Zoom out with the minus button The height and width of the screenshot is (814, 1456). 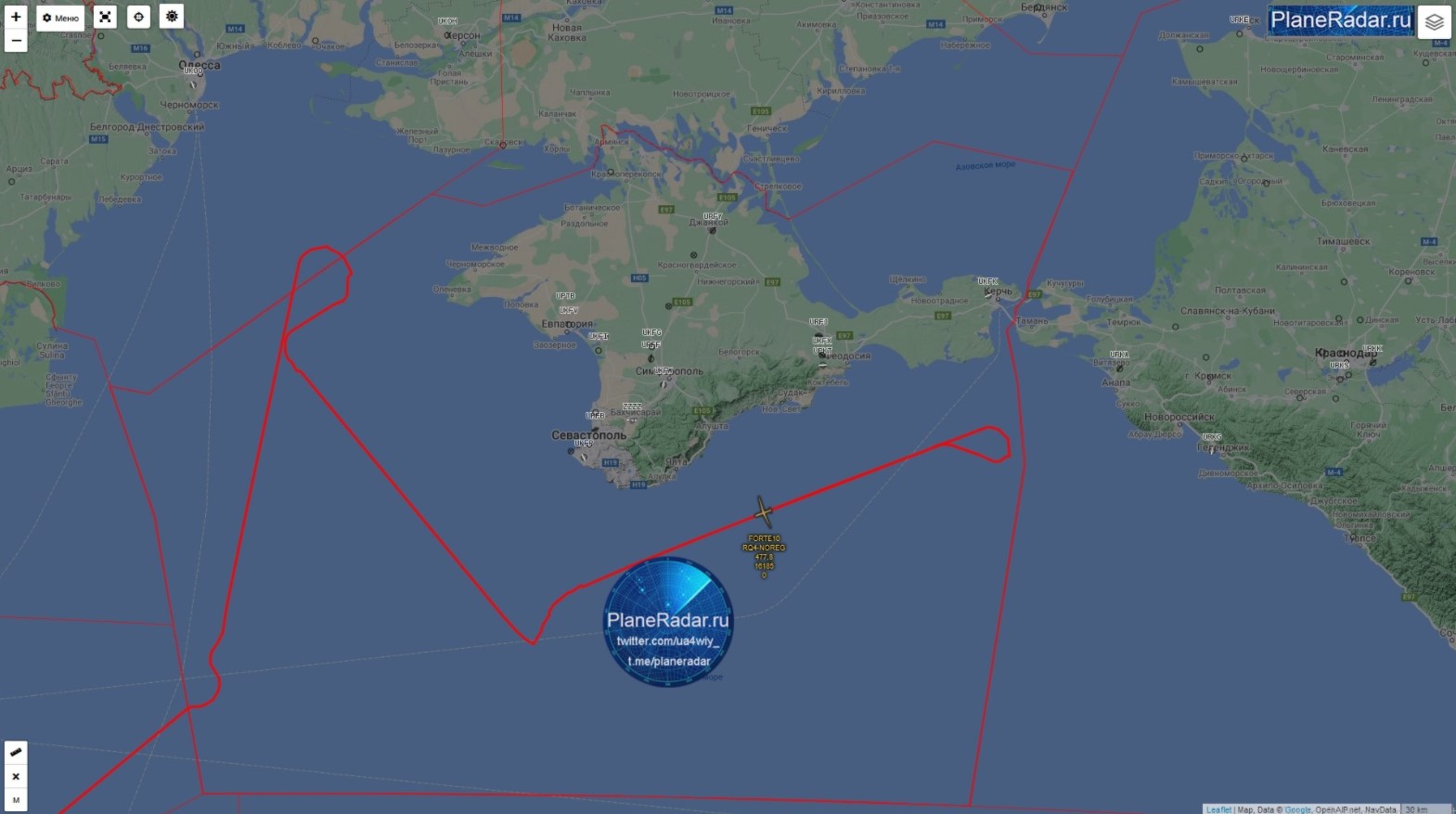point(16,40)
